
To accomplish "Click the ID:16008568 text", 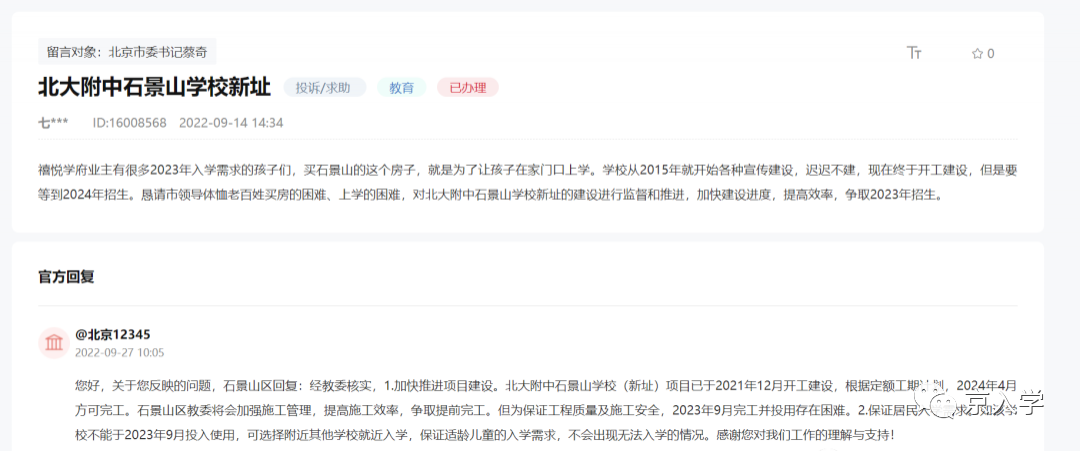I will click(129, 123).
